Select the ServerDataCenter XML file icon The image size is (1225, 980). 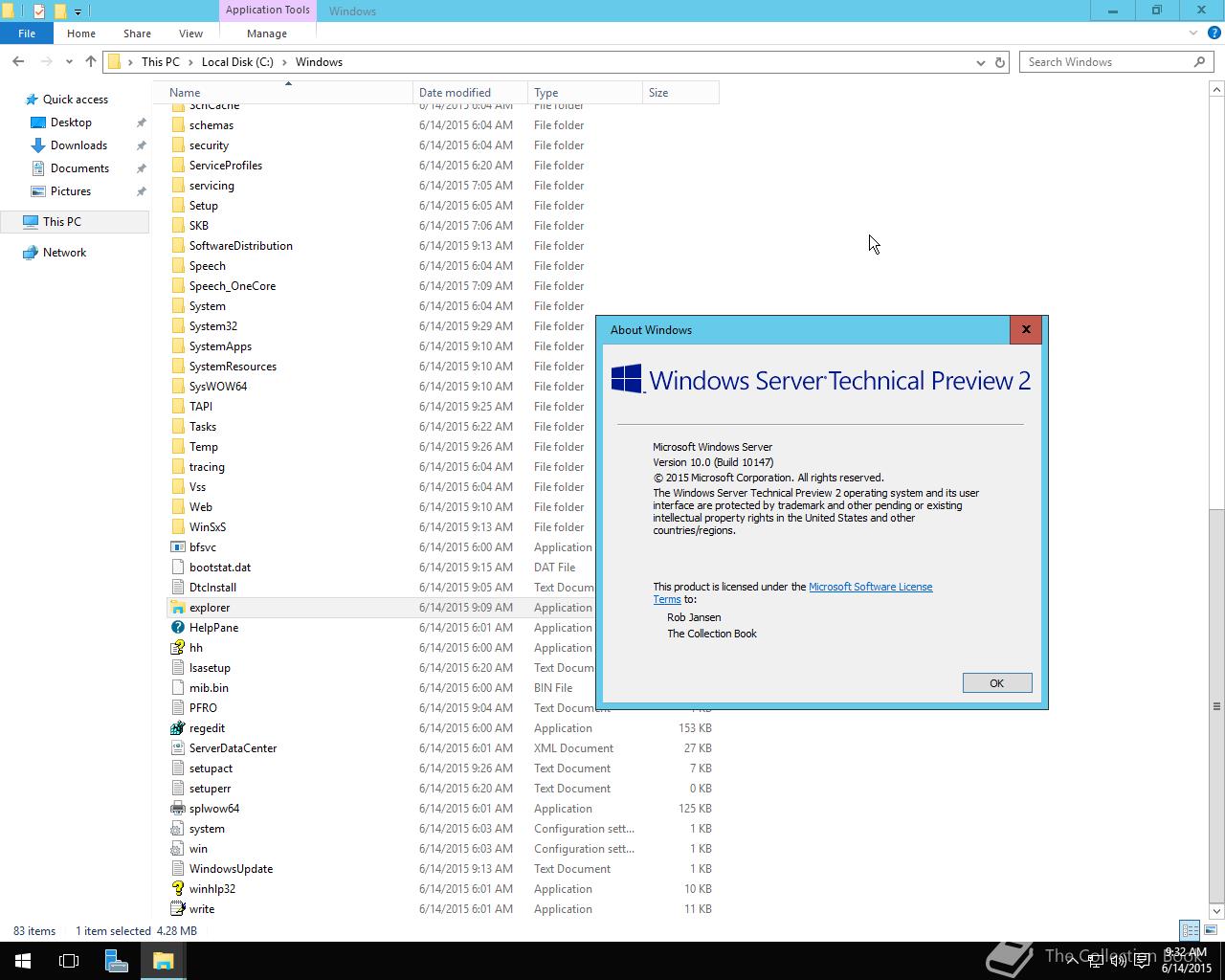[177, 748]
